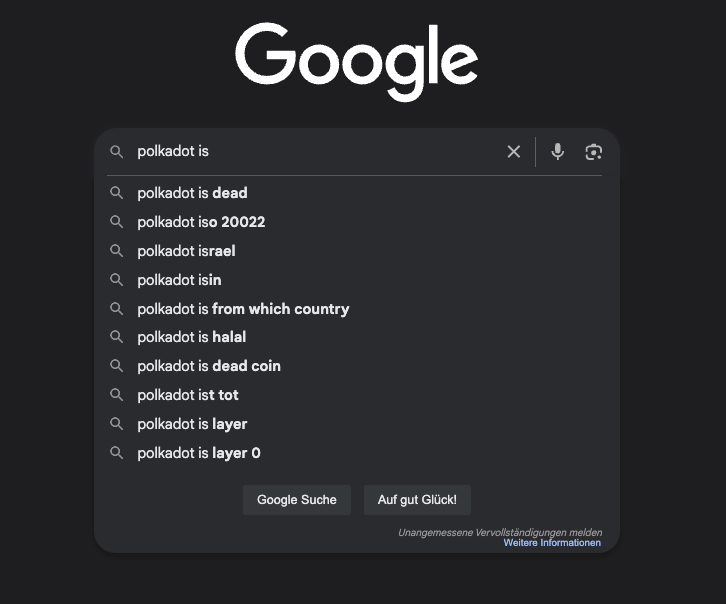Click the search magnifier in the input field

pos(117,151)
